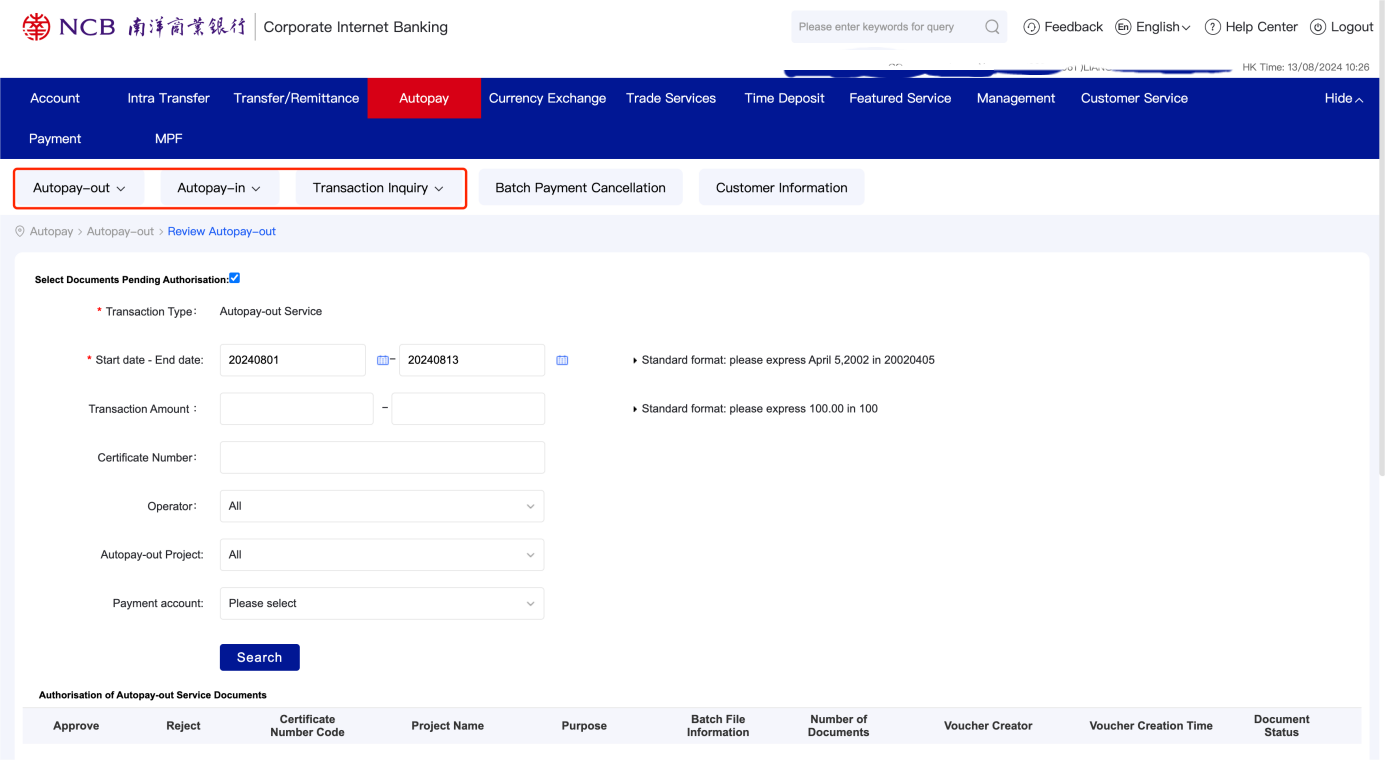Click the search magnifier icon
Image resolution: width=1385 pixels, height=760 pixels.
991,27
